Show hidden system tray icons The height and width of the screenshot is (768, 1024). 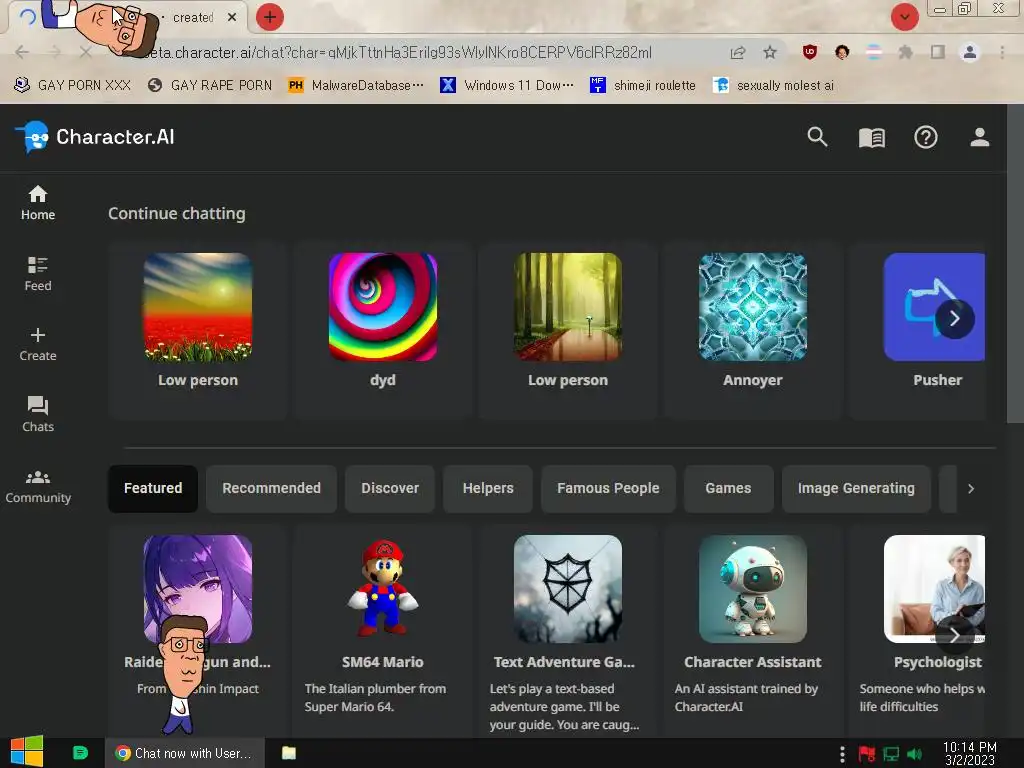[x=842, y=754]
